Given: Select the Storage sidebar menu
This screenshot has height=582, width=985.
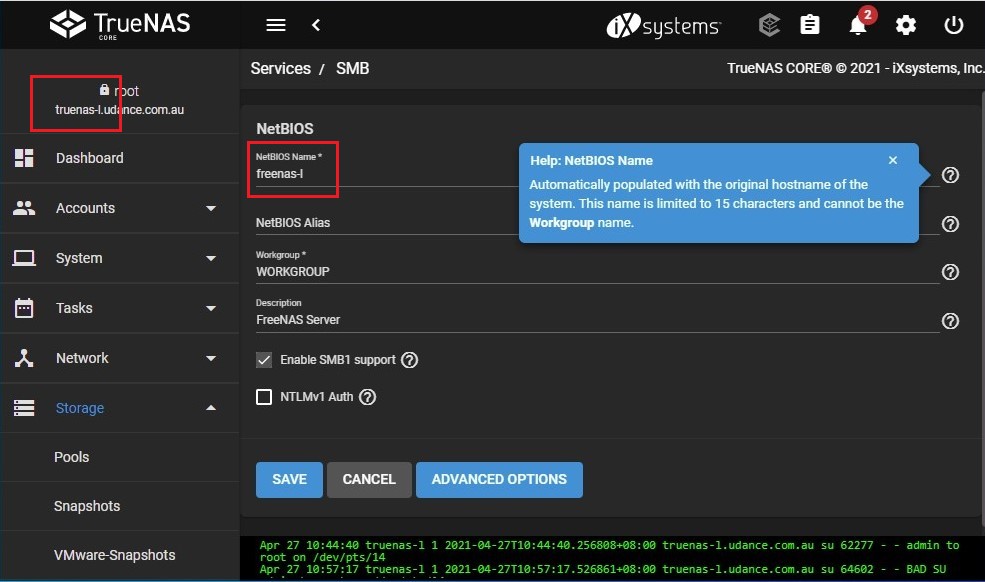Looking at the screenshot, I should tap(119, 408).
